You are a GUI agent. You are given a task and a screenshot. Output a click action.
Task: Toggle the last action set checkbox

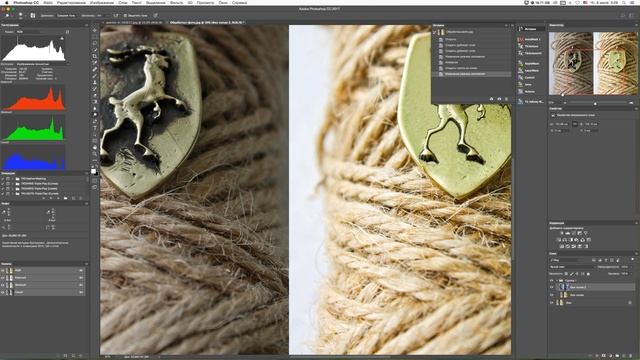tap(3, 193)
